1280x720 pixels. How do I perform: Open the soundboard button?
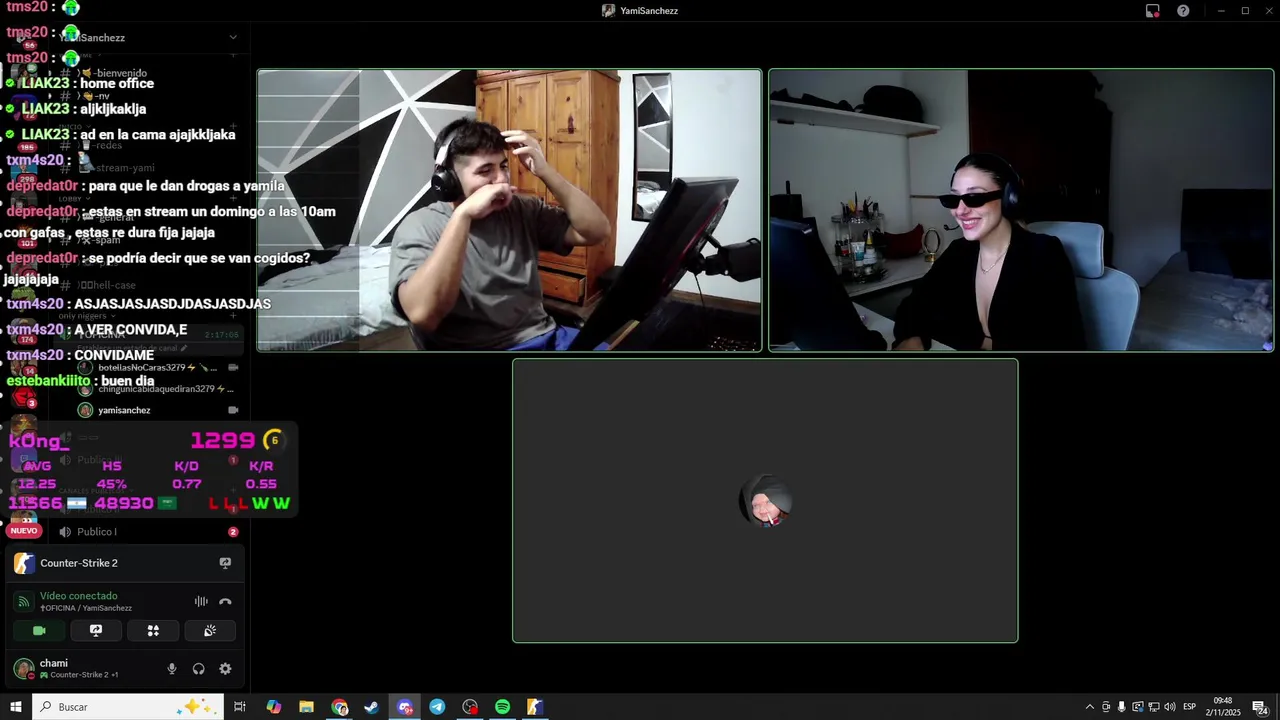210,631
